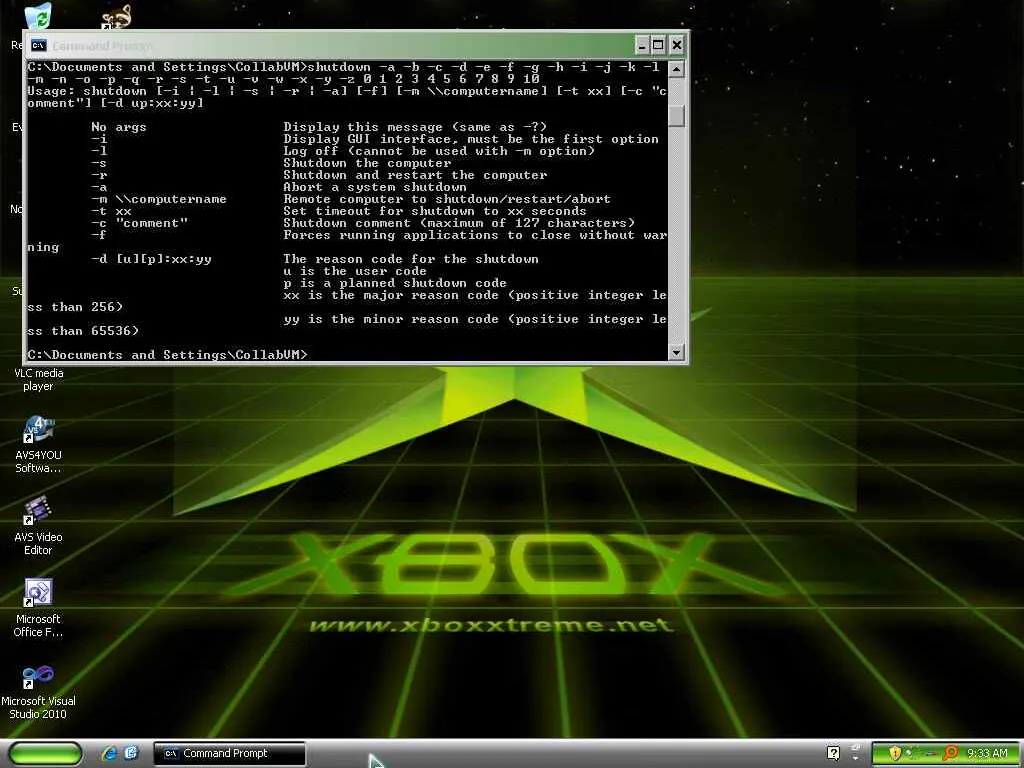The width and height of the screenshot is (1024, 768).
Task: Launch Internet Explorer from Quick Launch
Action: pos(110,753)
